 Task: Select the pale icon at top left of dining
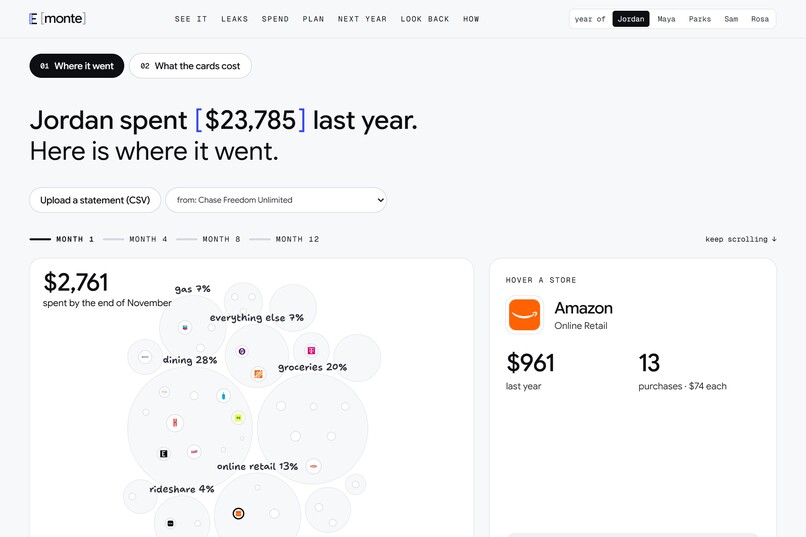click(164, 392)
